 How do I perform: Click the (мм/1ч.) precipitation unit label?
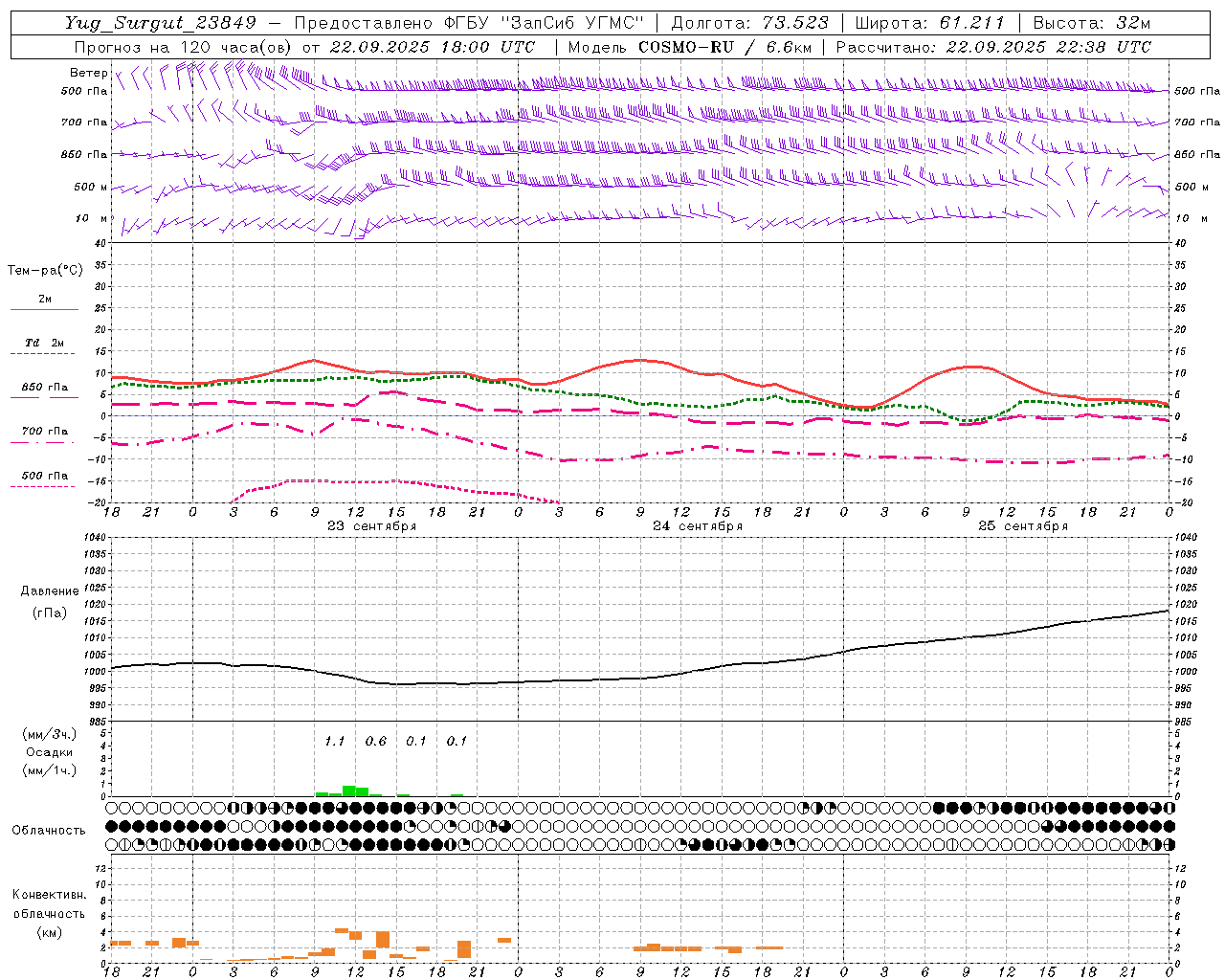[x=50, y=770]
